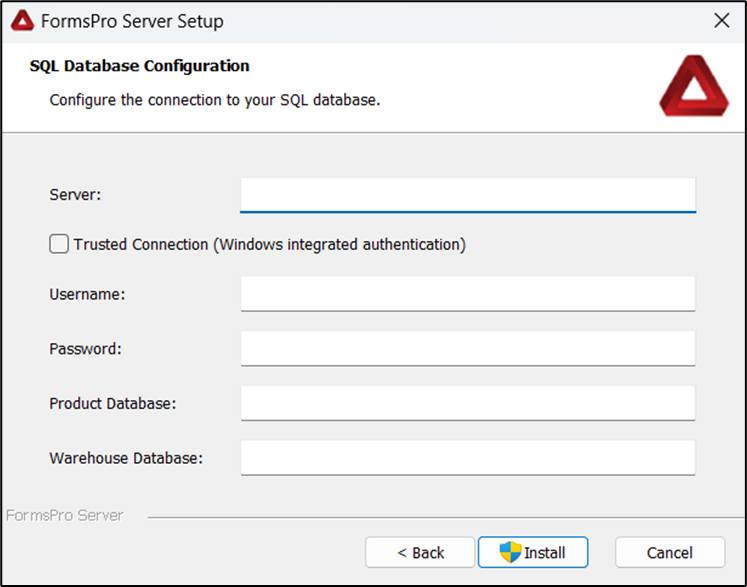Place cursor in Warehouse Database field

click(x=467, y=458)
